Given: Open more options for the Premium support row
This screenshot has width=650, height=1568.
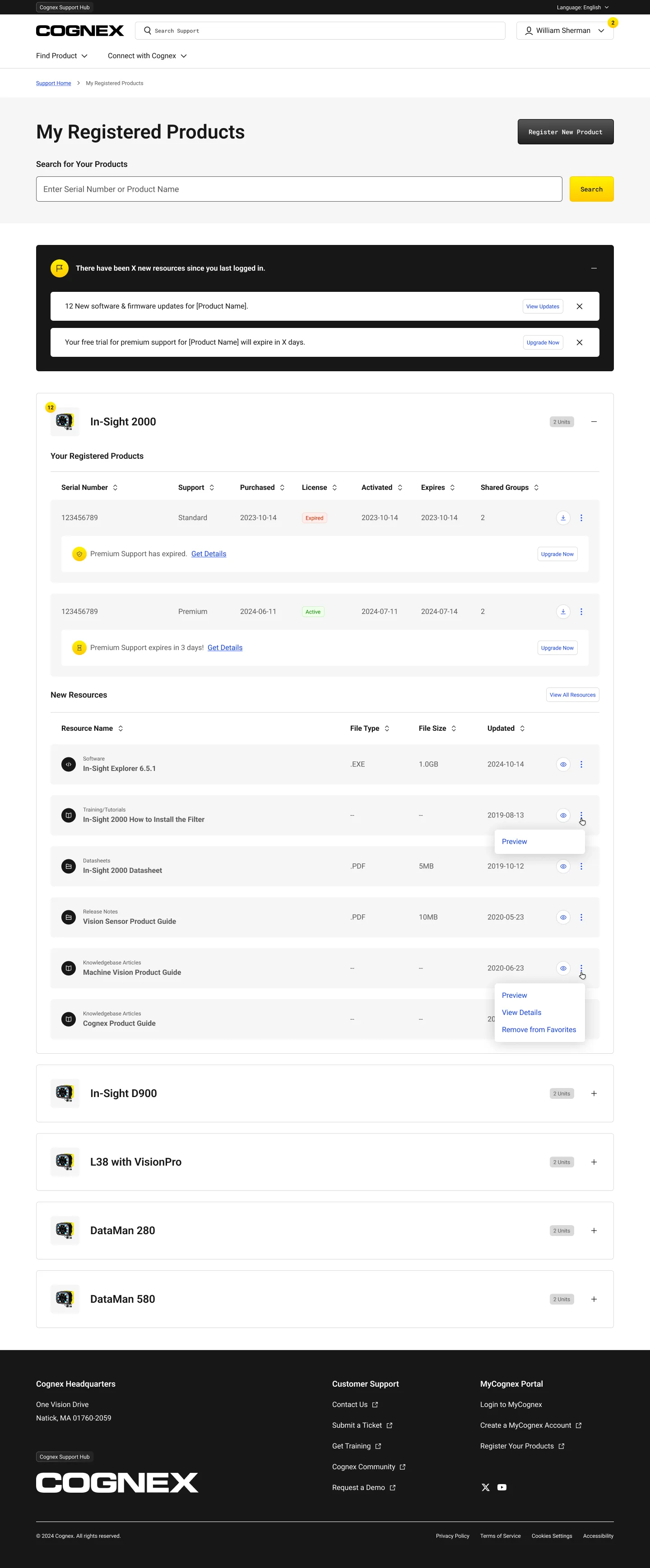Looking at the screenshot, I should tap(581, 612).
